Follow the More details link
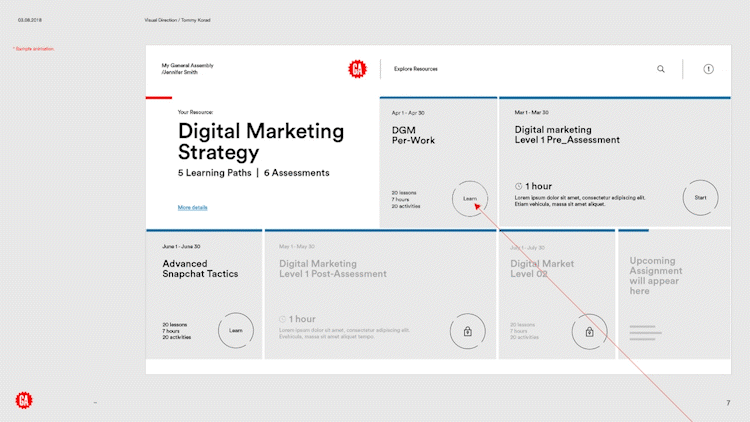Image resolution: width=750 pixels, height=422 pixels. pyautogui.click(x=192, y=207)
